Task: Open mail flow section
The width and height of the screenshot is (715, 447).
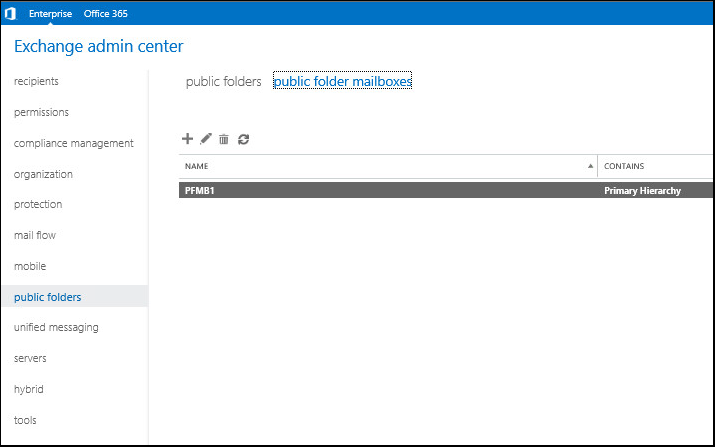Action: tap(35, 235)
